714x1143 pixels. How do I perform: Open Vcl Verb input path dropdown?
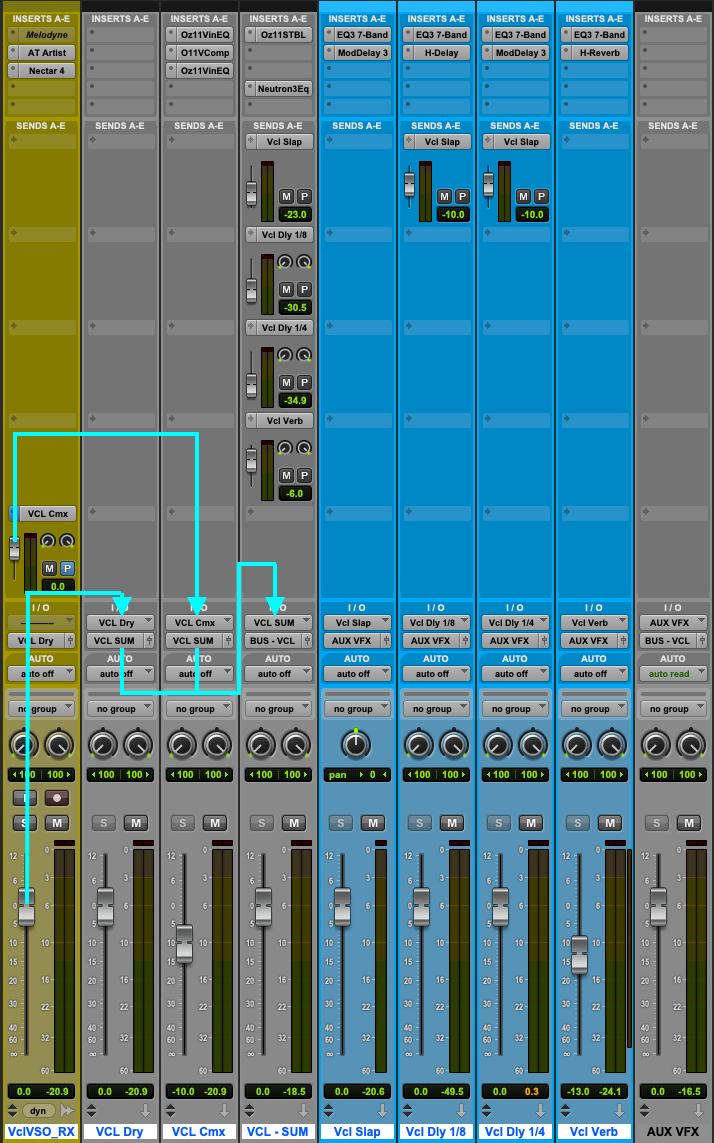pyautogui.click(x=594, y=623)
